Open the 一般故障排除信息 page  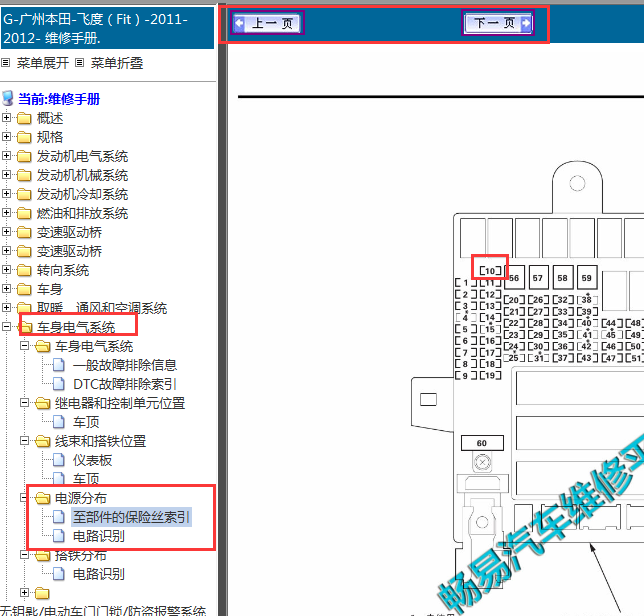click(x=125, y=365)
